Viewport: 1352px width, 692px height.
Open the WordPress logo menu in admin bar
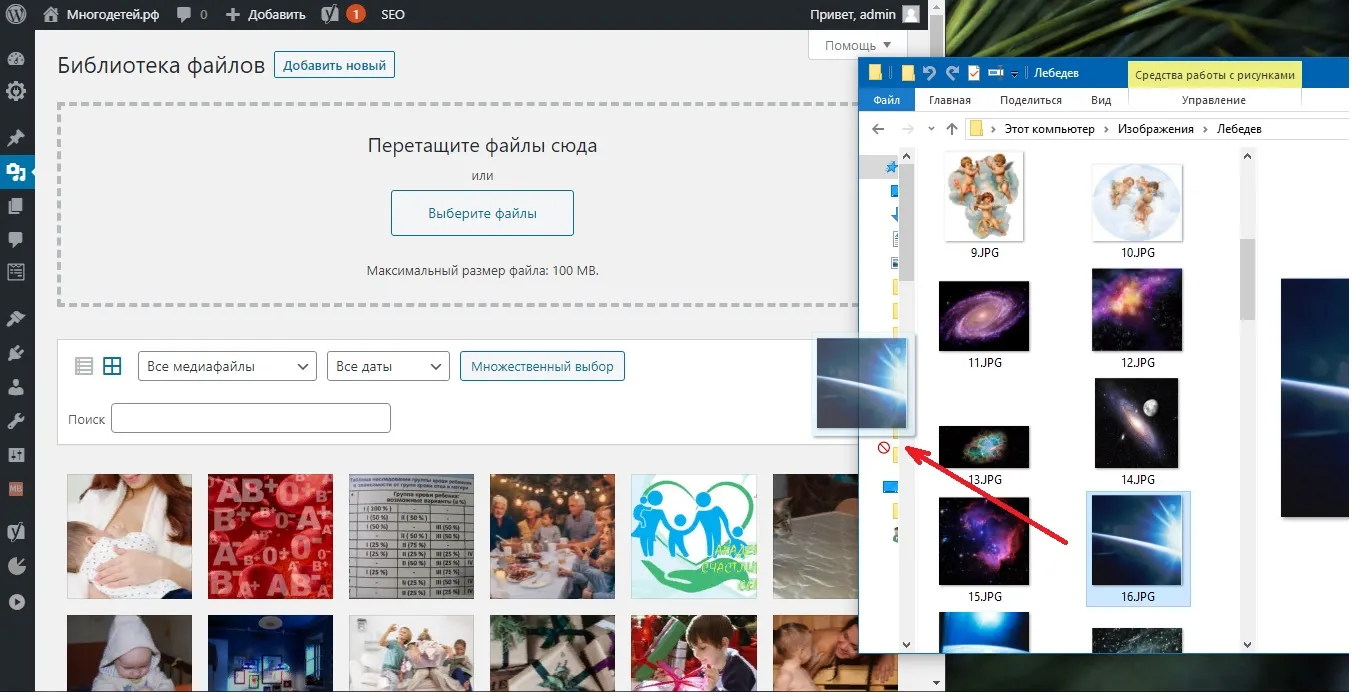pyautogui.click(x=17, y=15)
